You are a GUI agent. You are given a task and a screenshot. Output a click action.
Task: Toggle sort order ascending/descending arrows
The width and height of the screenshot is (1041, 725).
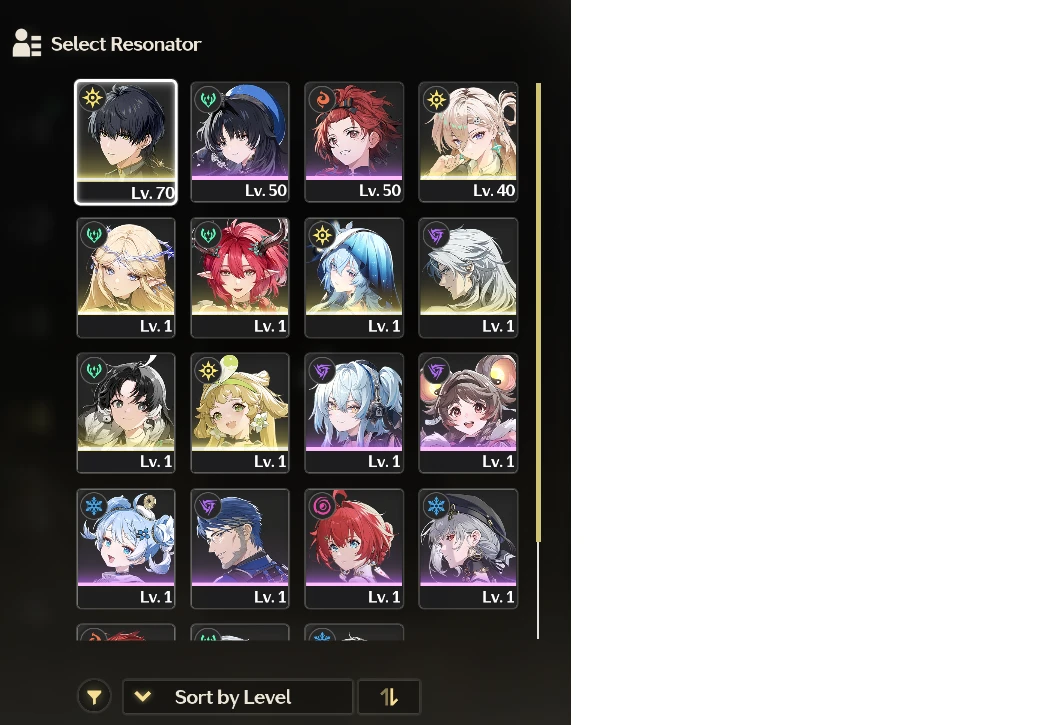[x=389, y=696]
